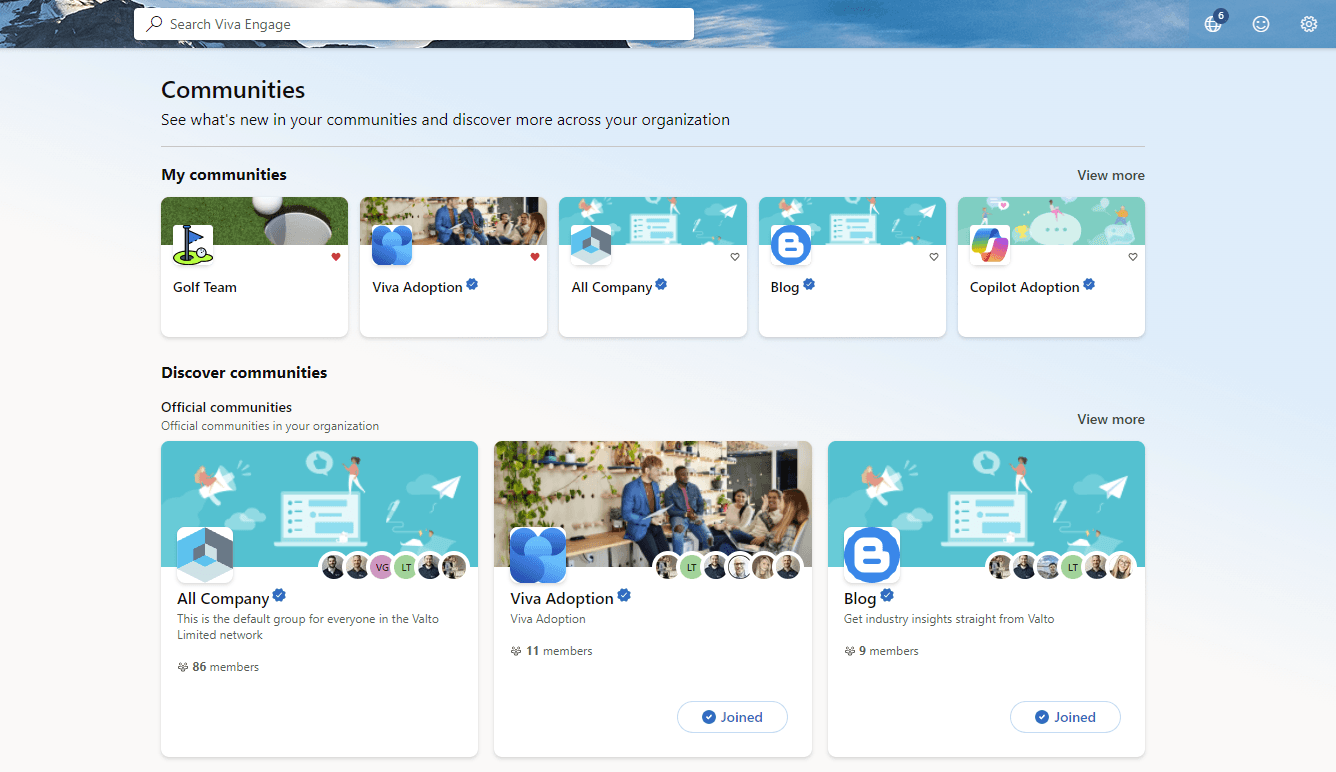Viewport: 1336px width, 772px height.
Task: Click members icon next to 11 members
Action: pos(516,651)
